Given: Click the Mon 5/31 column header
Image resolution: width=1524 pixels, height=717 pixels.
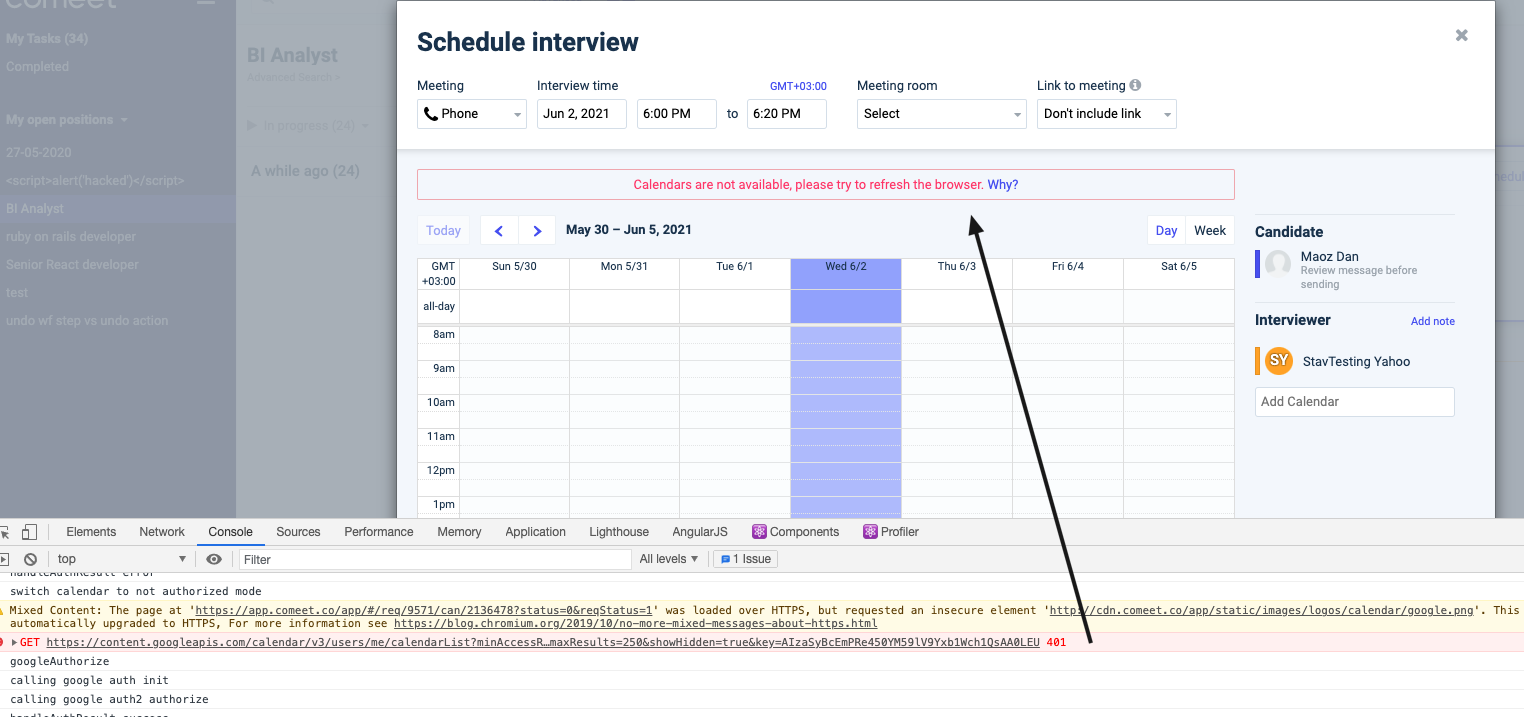Looking at the screenshot, I should [624, 267].
